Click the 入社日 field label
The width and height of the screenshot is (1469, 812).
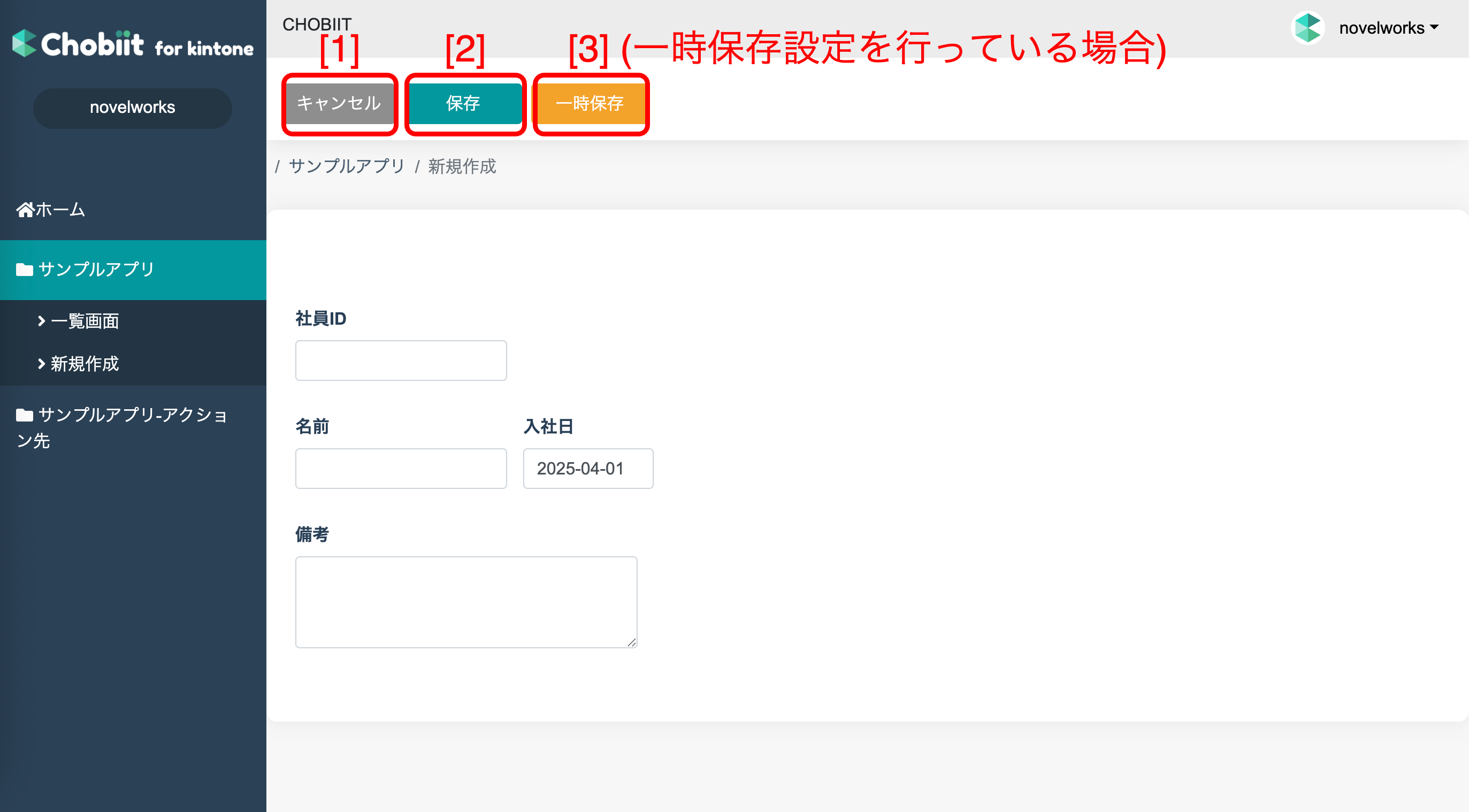click(x=548, y=426)
